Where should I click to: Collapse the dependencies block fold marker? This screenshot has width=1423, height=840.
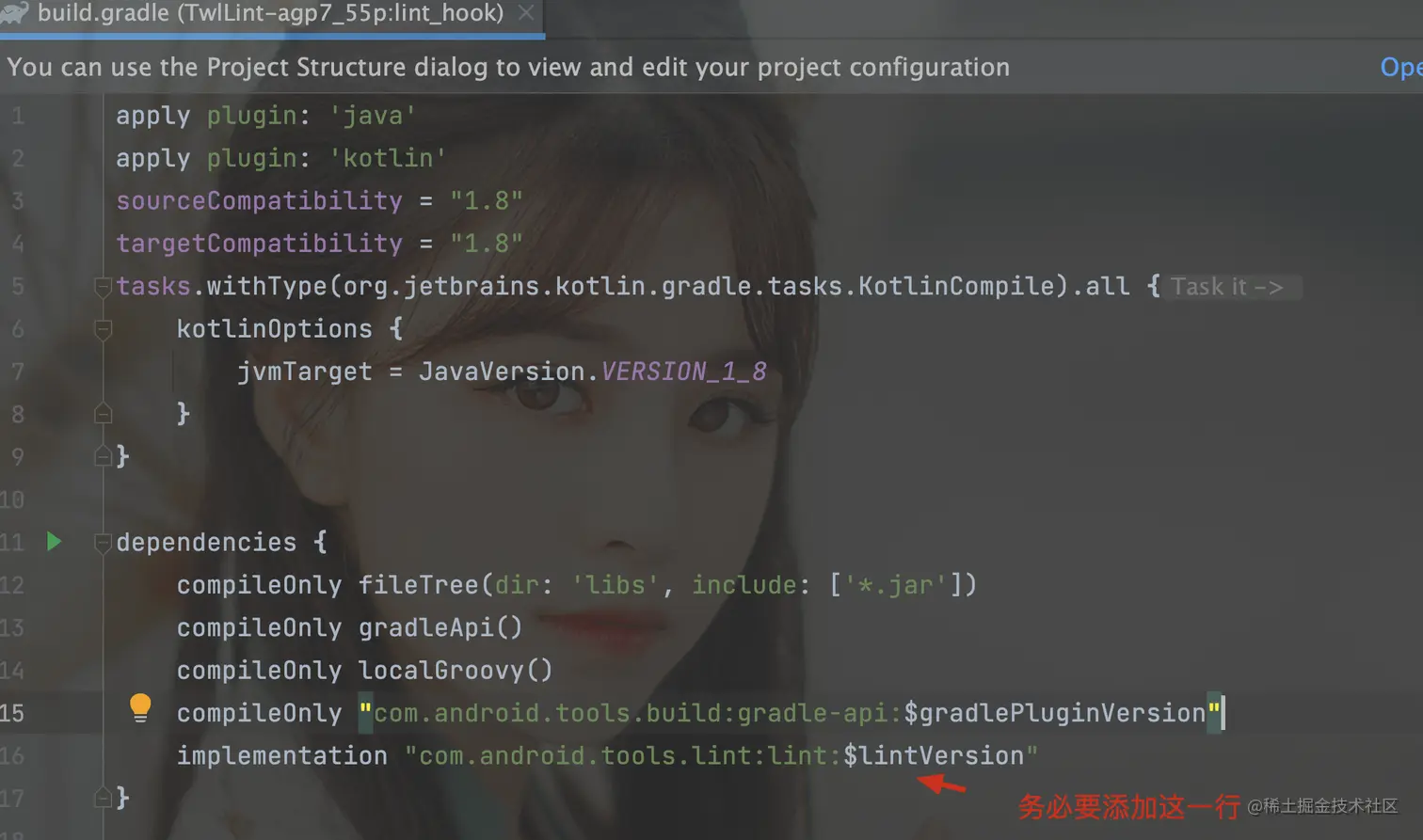(104, 543)
